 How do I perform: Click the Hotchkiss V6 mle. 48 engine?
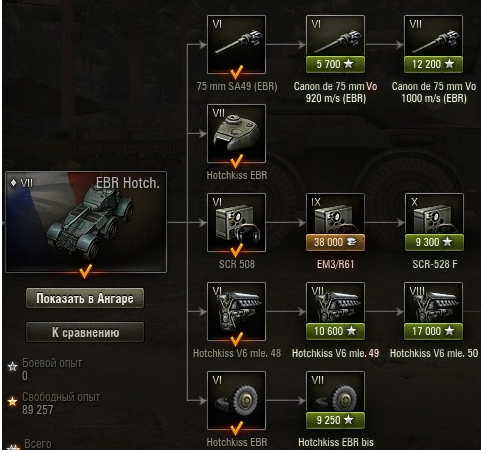(x=236, y=311)
